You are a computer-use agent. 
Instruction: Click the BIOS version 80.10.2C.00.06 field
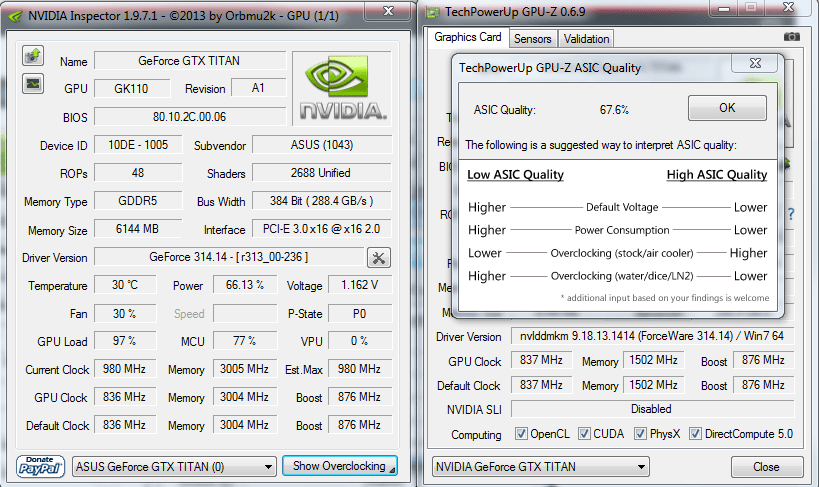190,117
